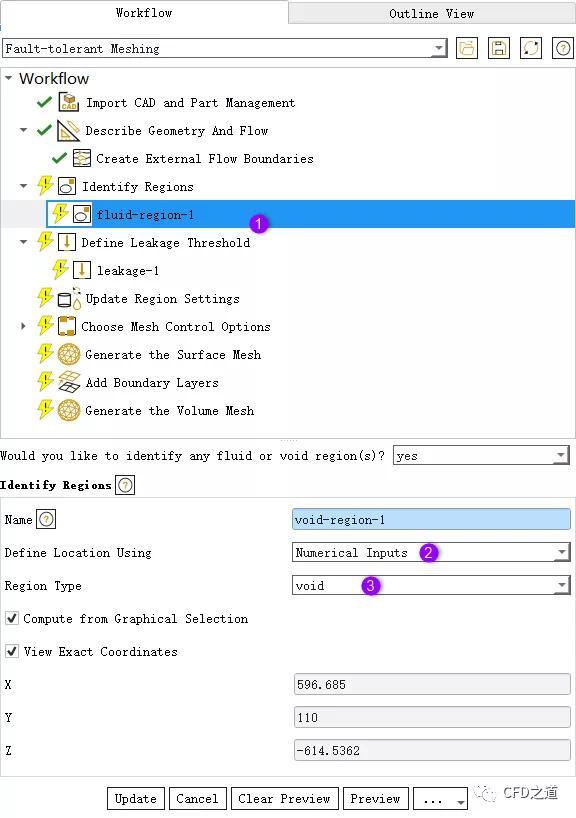This screenshot has width=576, height=818.
Task: Open the Region Type dropdown
Action: click(x=431, y=585)
